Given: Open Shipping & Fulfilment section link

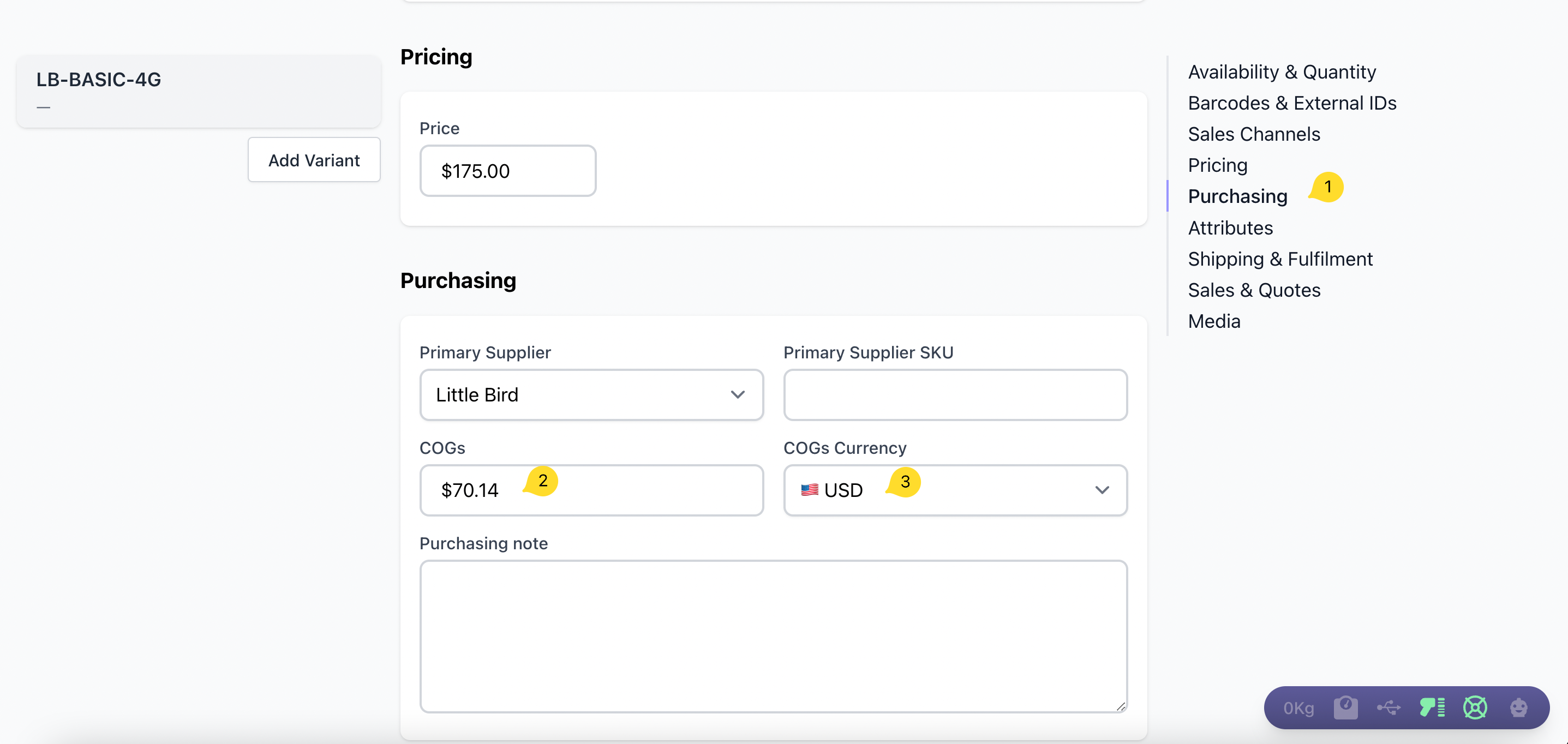Looking at the screenshot, I should click(1279, 259).
